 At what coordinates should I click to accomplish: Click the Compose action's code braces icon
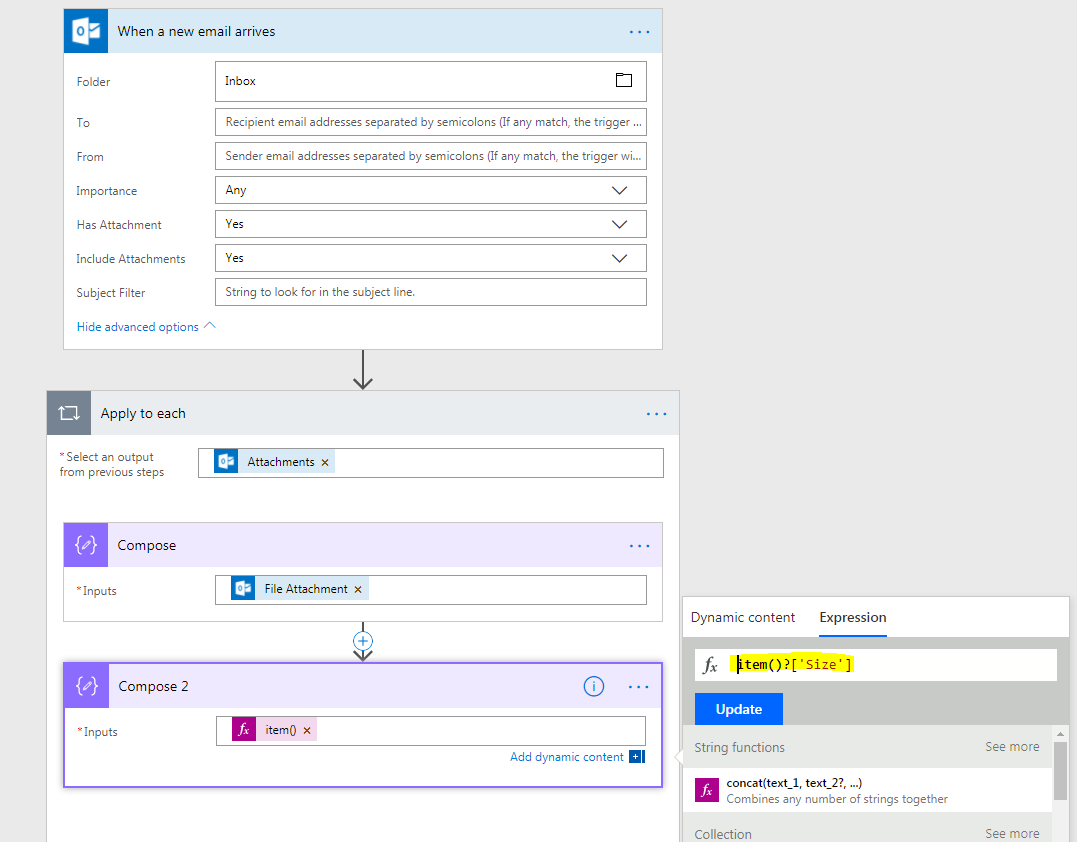(x=85, y=544)
